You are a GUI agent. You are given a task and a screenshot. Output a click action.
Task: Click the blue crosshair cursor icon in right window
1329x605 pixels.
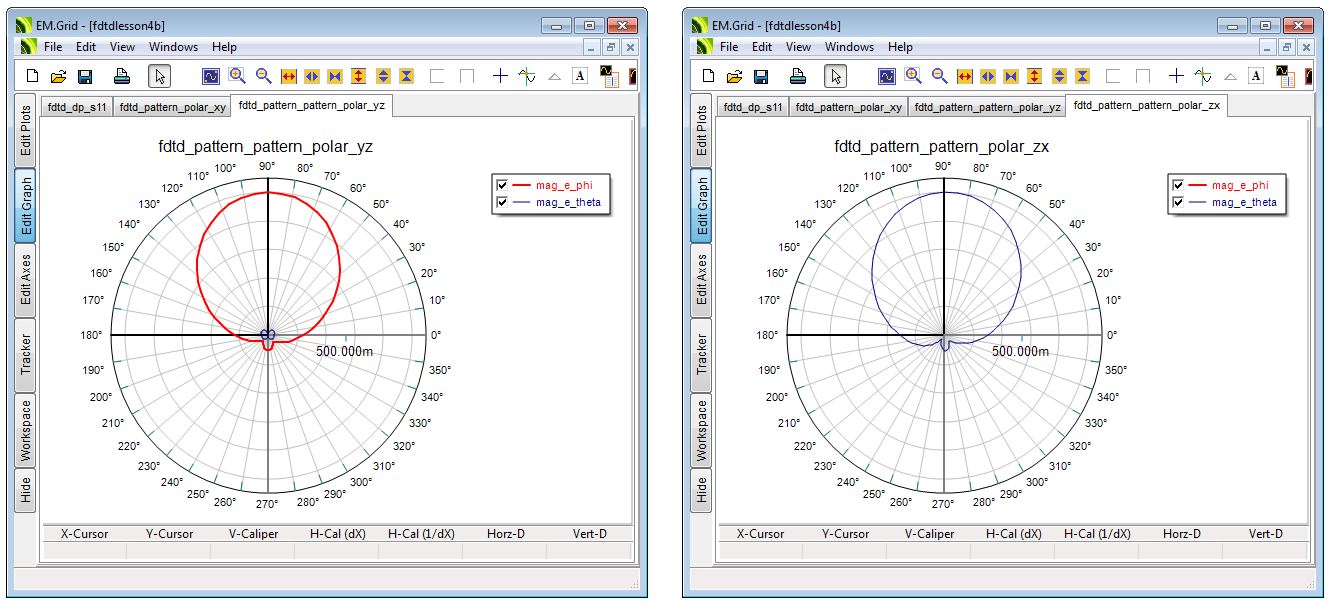pos(1177,76)
